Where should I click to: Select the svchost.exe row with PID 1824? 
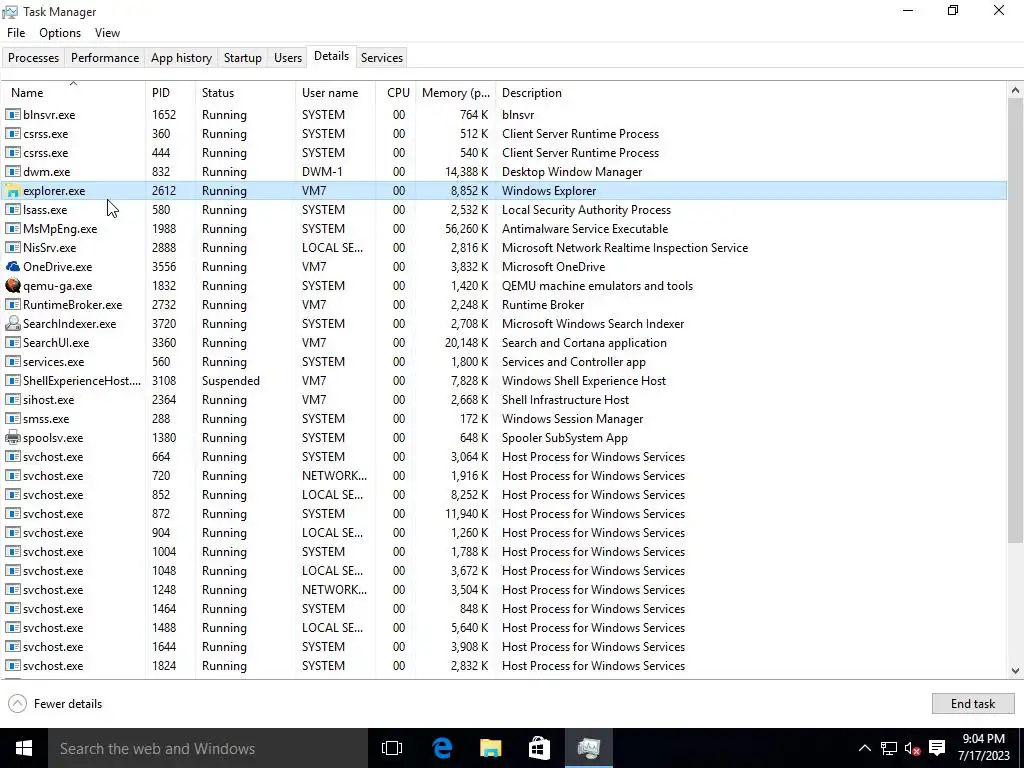point(504,665)
